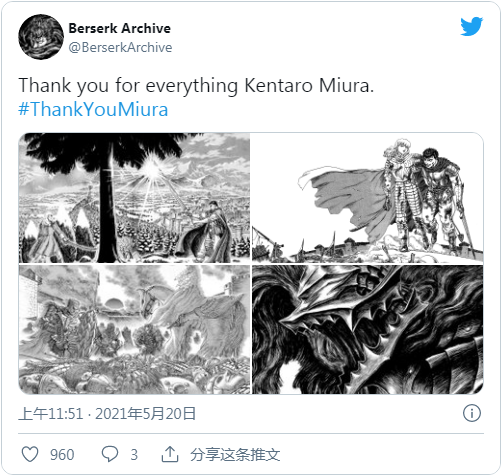Image resolution: width=502 pixels, height=476 pixels.
Task: Click the Berserk Archive display name
Action: [120, 28]
